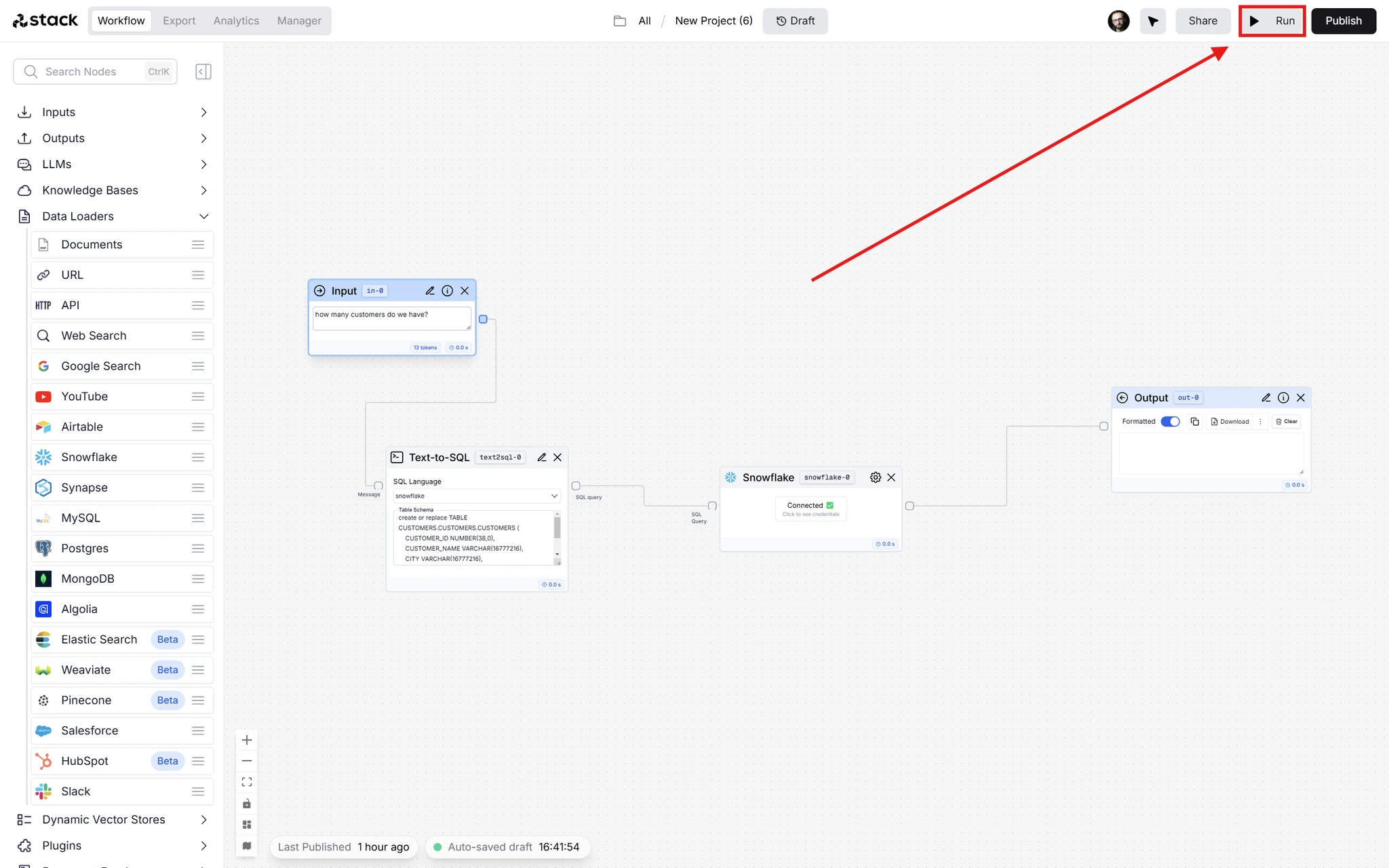The width and height of the screenshot is (1389, 868).
Task: Toggle the Formatted switch off
Action: click(1170, 422)
